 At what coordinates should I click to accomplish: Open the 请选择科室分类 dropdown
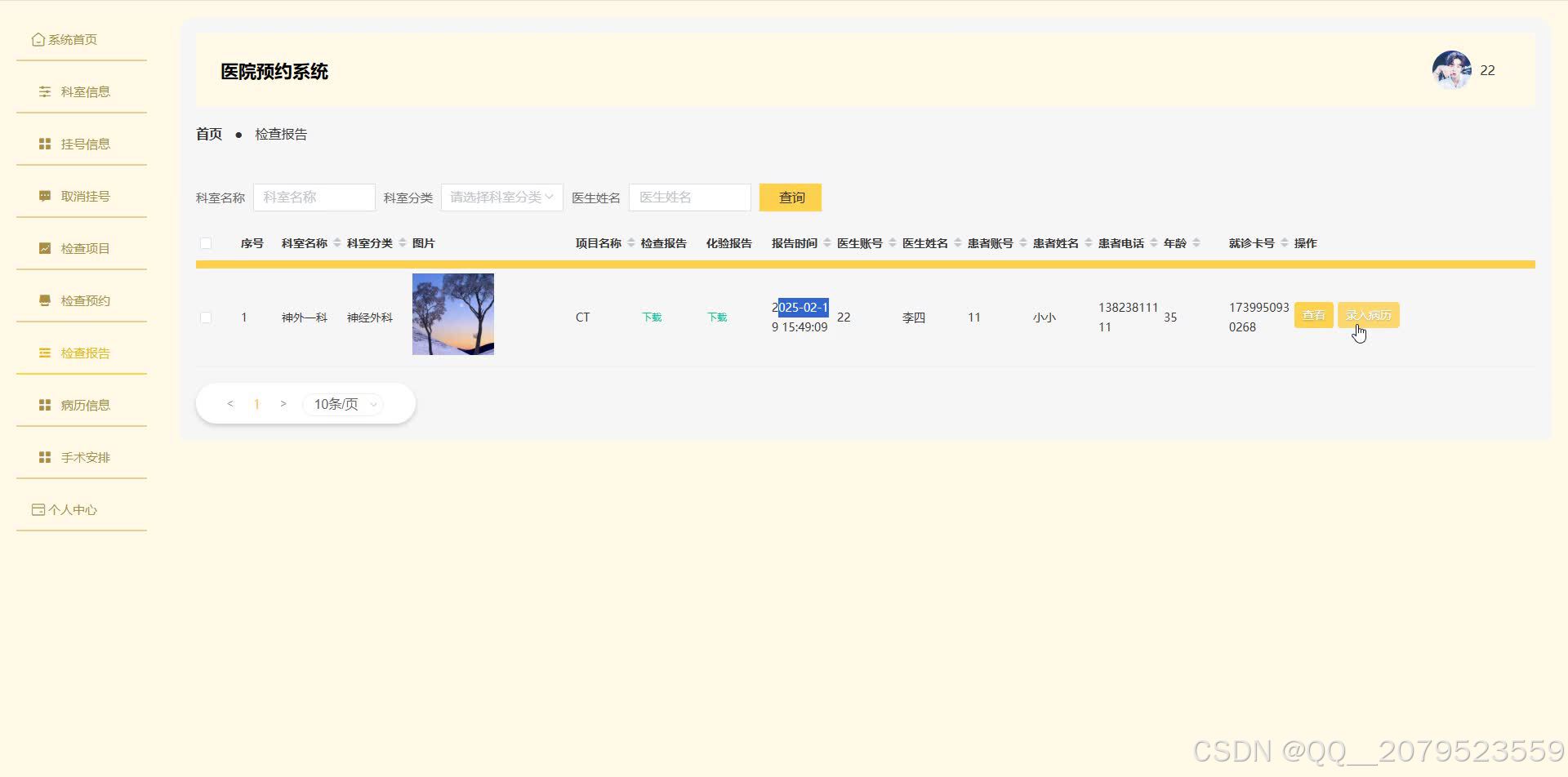(x=501, y=197)
